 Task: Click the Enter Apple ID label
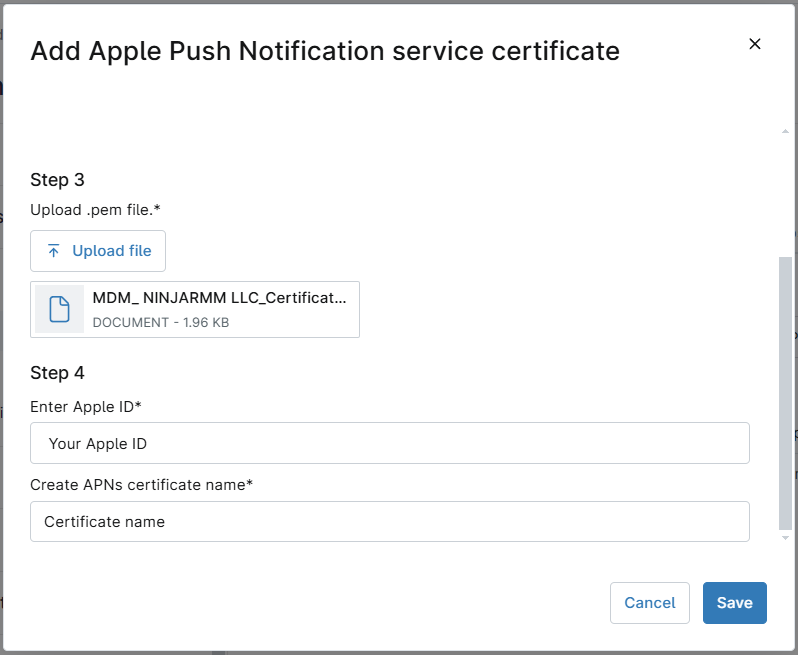[86, 406]
